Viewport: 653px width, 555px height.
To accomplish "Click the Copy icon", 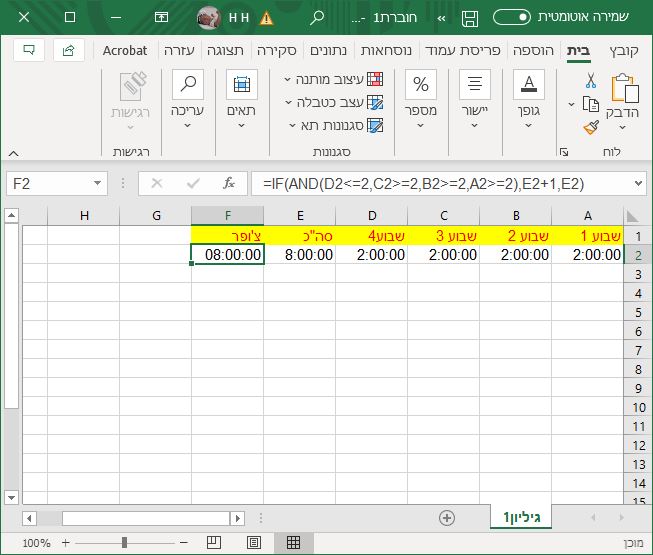I will (x=591, y=104).
